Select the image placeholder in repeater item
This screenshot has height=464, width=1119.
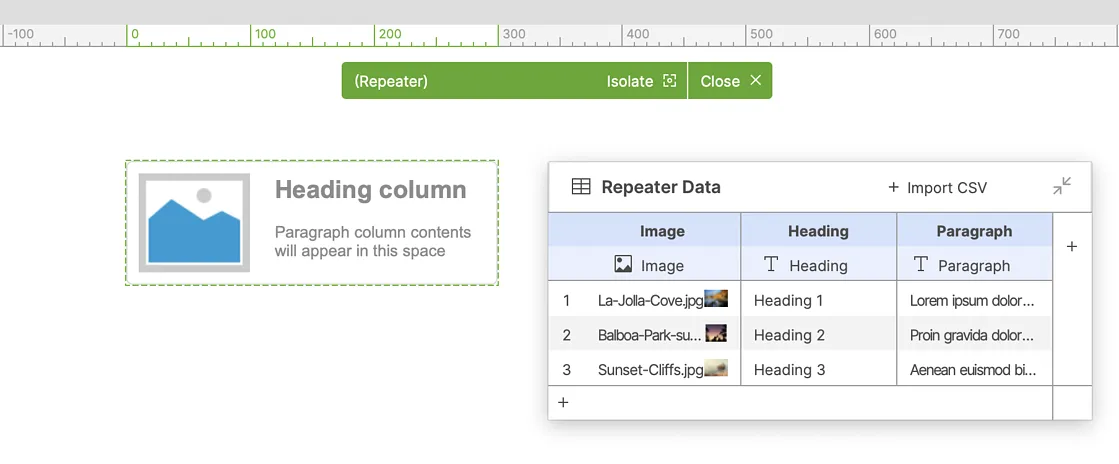click(x=194, y=223)
